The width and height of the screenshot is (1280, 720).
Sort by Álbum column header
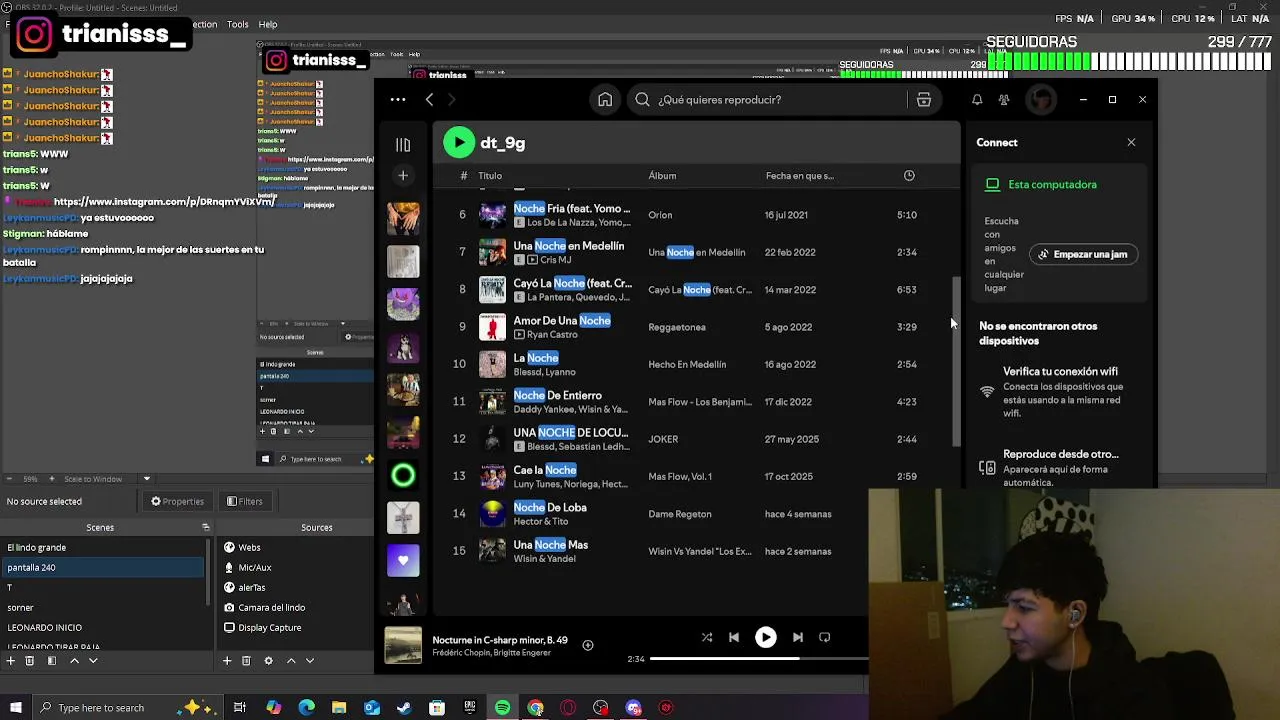point(662,176)
